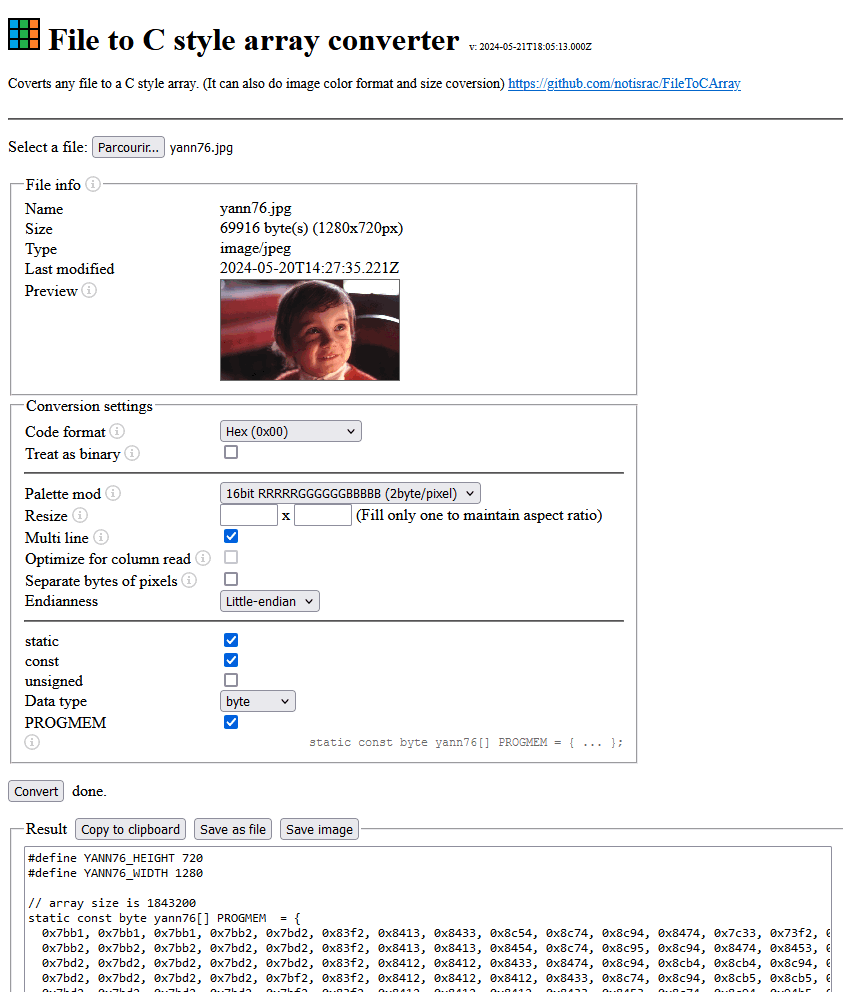
Task: Click the Resize info icon
Action: 80,516
